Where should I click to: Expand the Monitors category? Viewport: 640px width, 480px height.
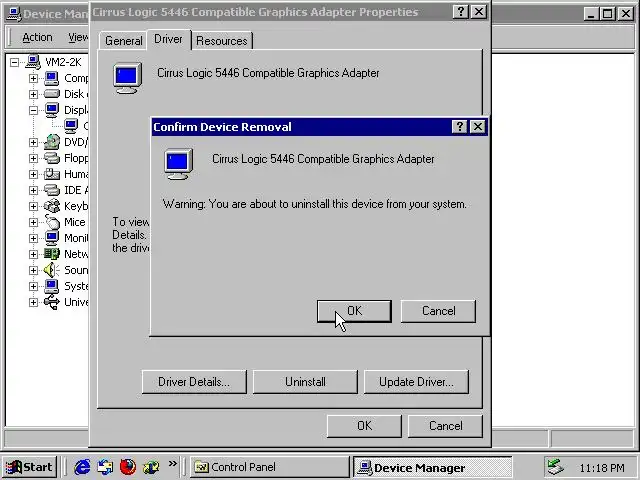(33, 238)
